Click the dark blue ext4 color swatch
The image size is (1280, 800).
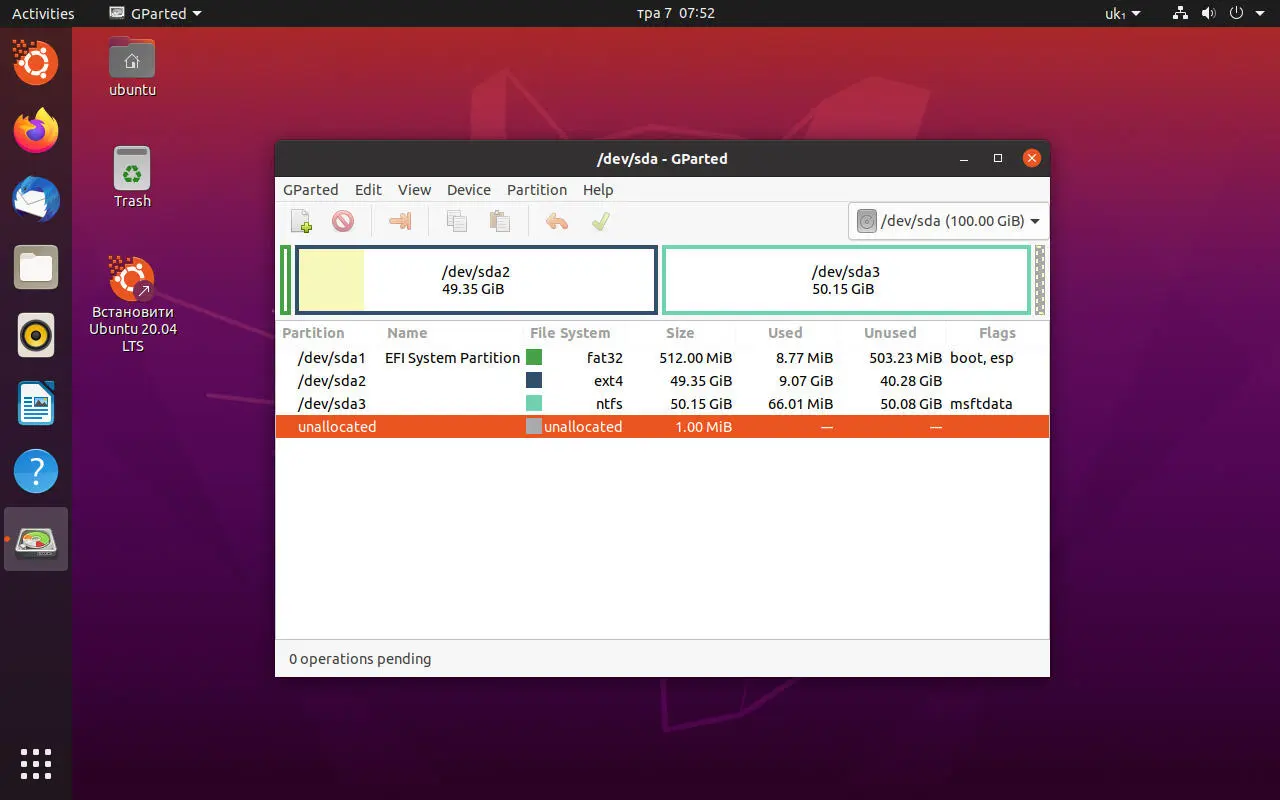coord(534,380)
